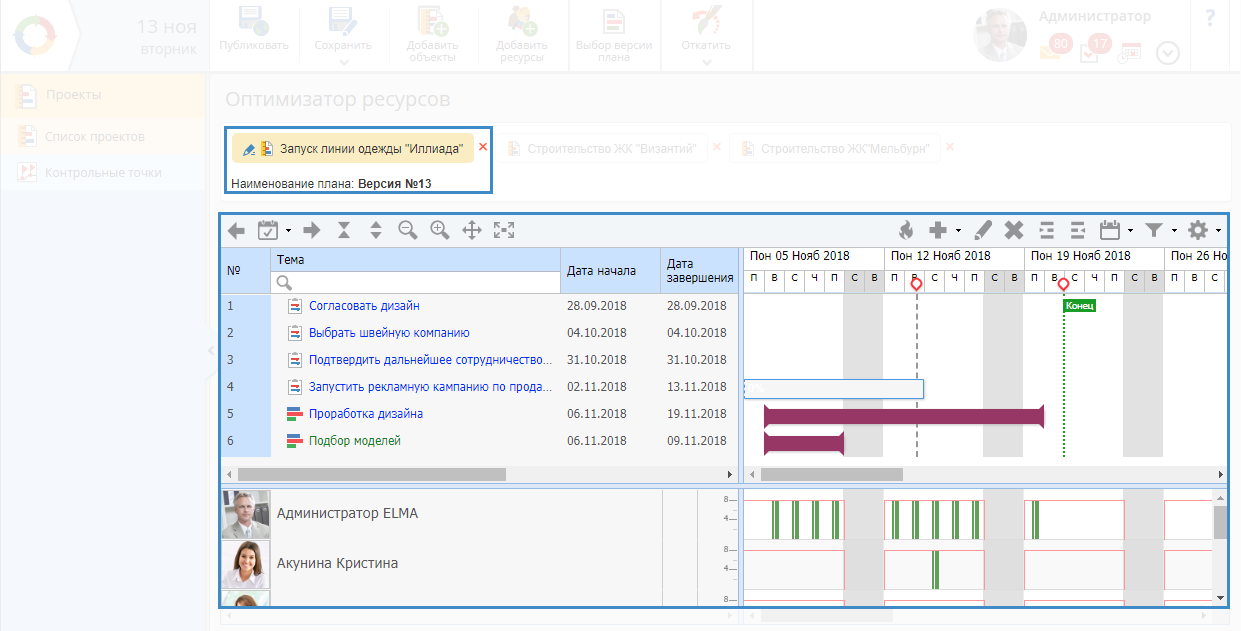Click the pencil edit icon in Gantt toolbar
The width and height of the screenshot is (1241, 631).
(x=982, y=231)
